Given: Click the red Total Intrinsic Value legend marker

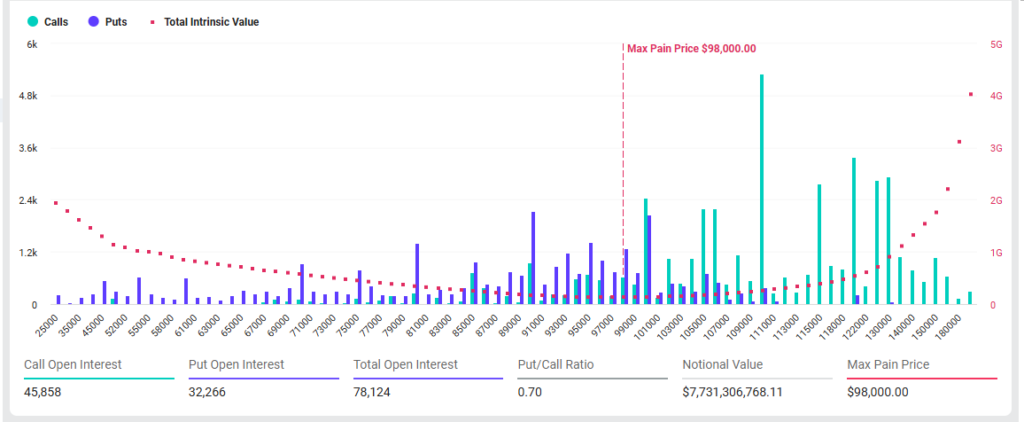Looking at the screenshot, I should pos(151,21).
